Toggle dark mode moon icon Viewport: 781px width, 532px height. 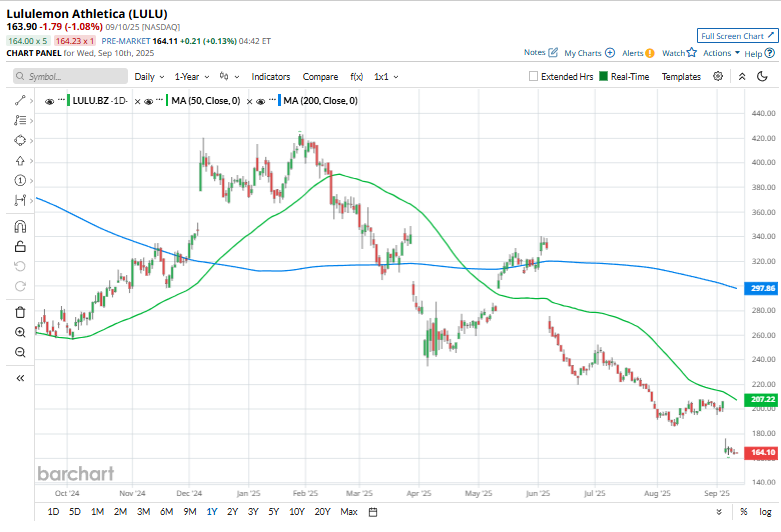[762, 76]
